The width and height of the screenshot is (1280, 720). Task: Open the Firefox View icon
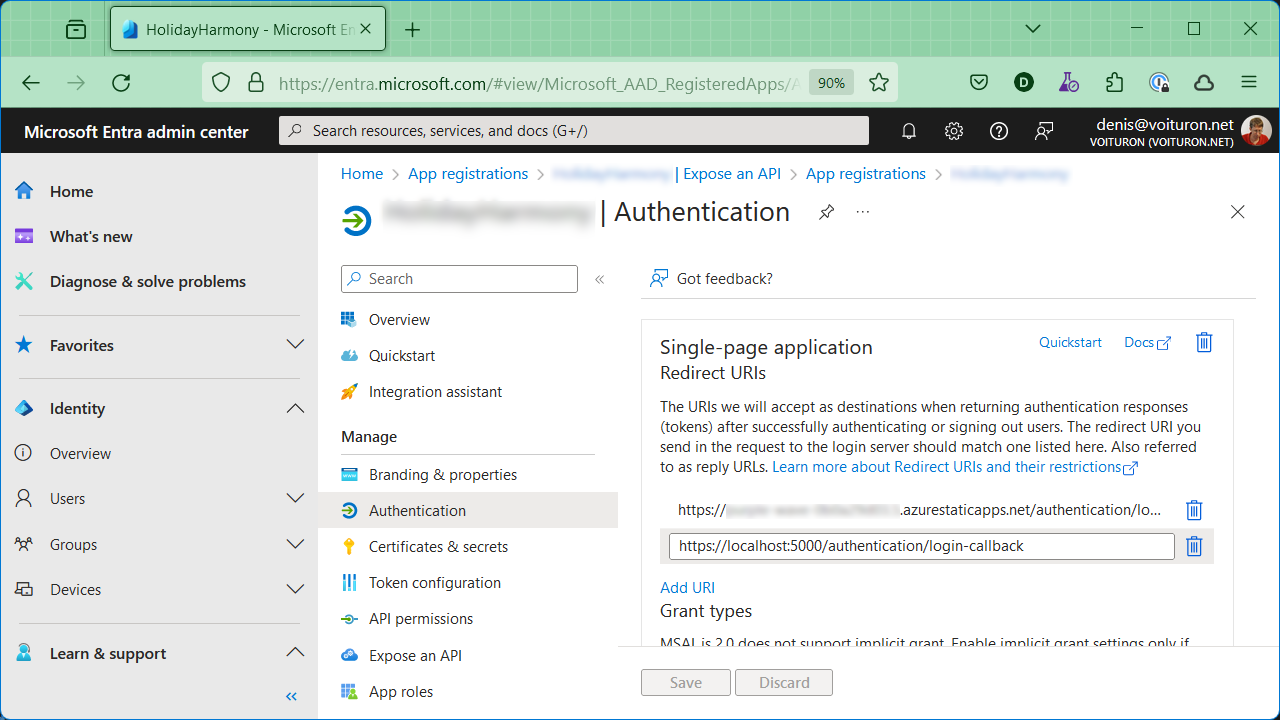coord(76,30)
